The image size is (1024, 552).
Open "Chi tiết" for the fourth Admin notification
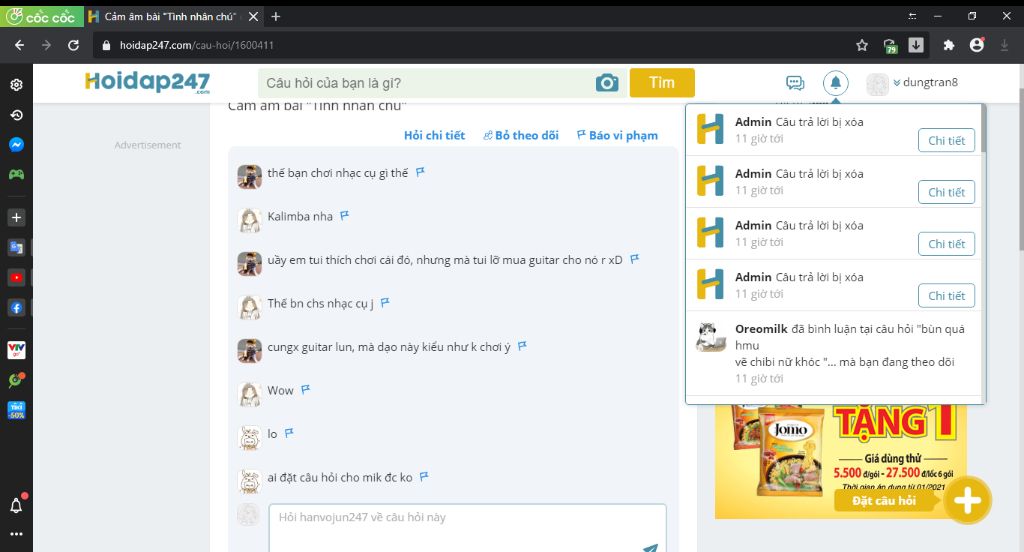(946, 296)
